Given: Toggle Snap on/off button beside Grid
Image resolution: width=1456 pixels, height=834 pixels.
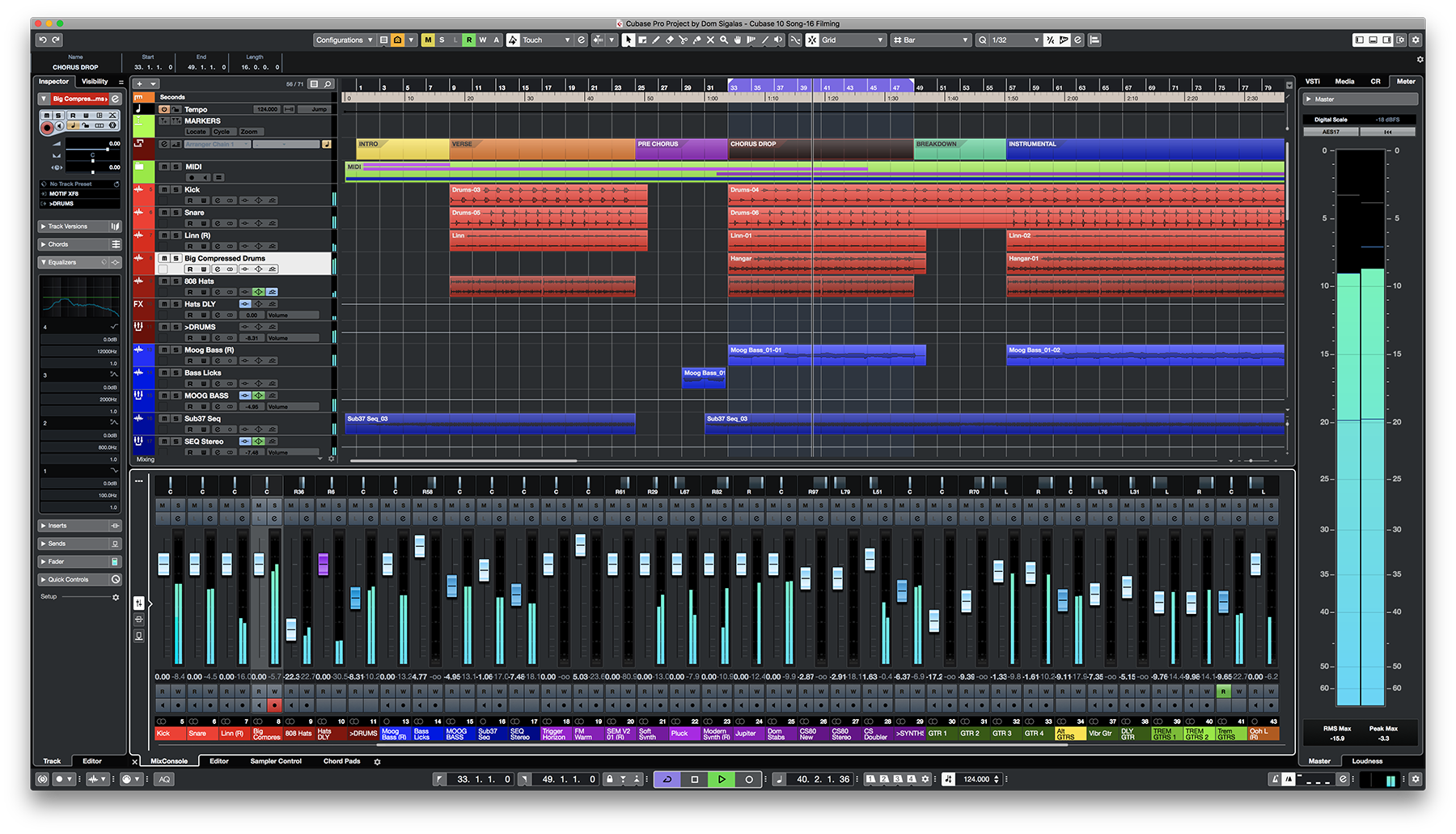Looking at the screenshot, I should (x=812, y=40).
